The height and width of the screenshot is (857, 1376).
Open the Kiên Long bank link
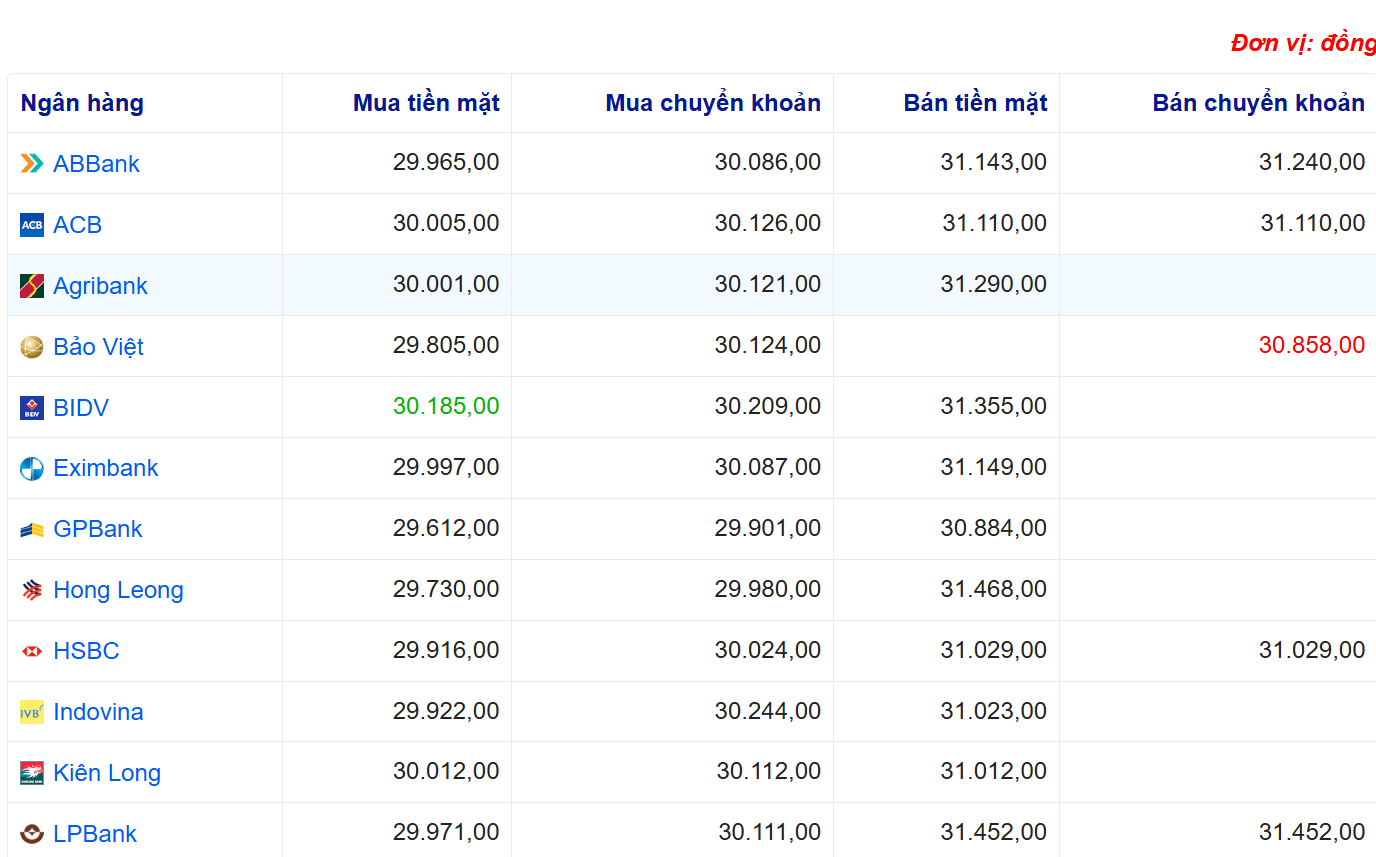(x=107, y=773)
